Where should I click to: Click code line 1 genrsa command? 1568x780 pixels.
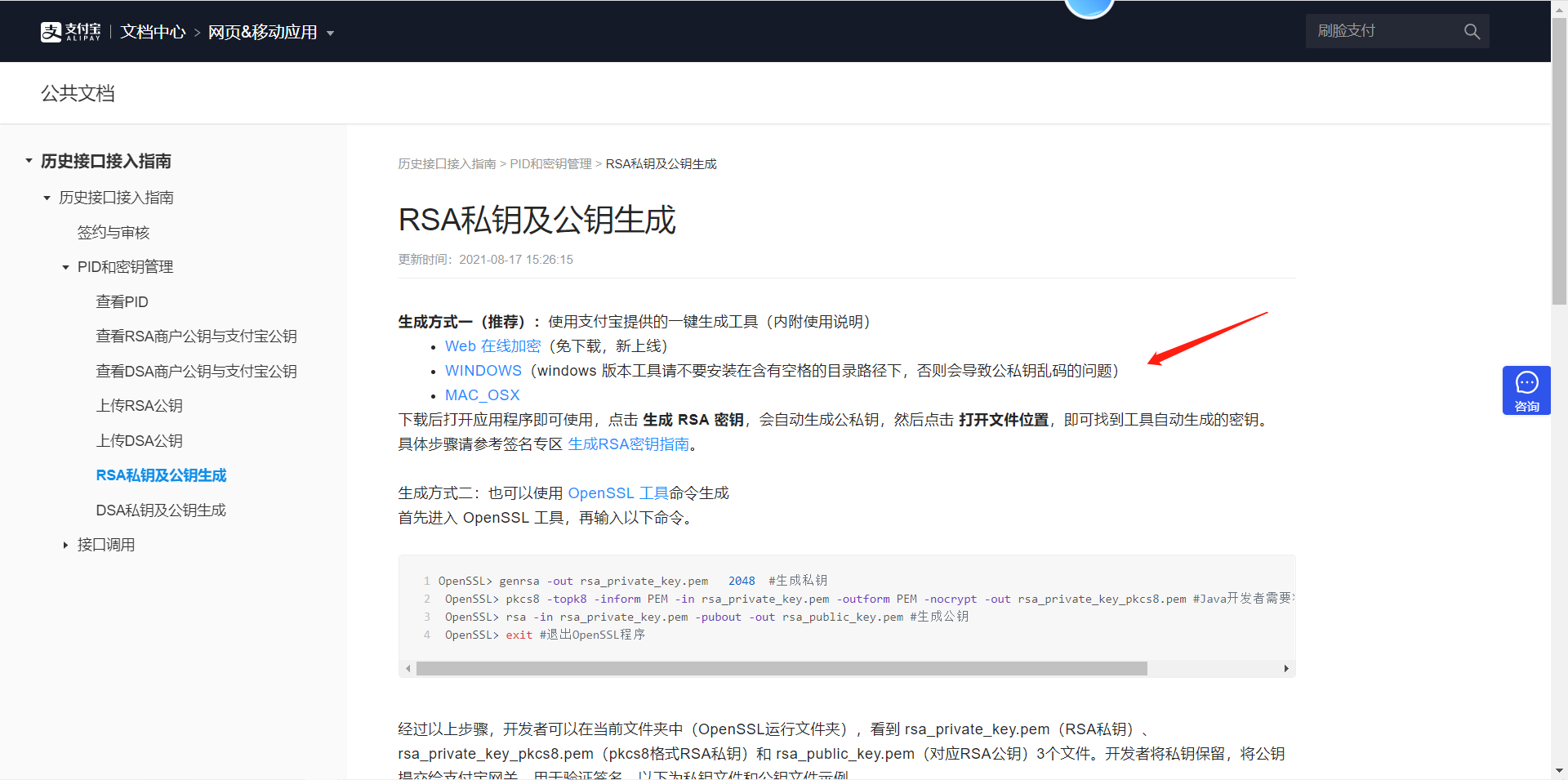point(633,581)
